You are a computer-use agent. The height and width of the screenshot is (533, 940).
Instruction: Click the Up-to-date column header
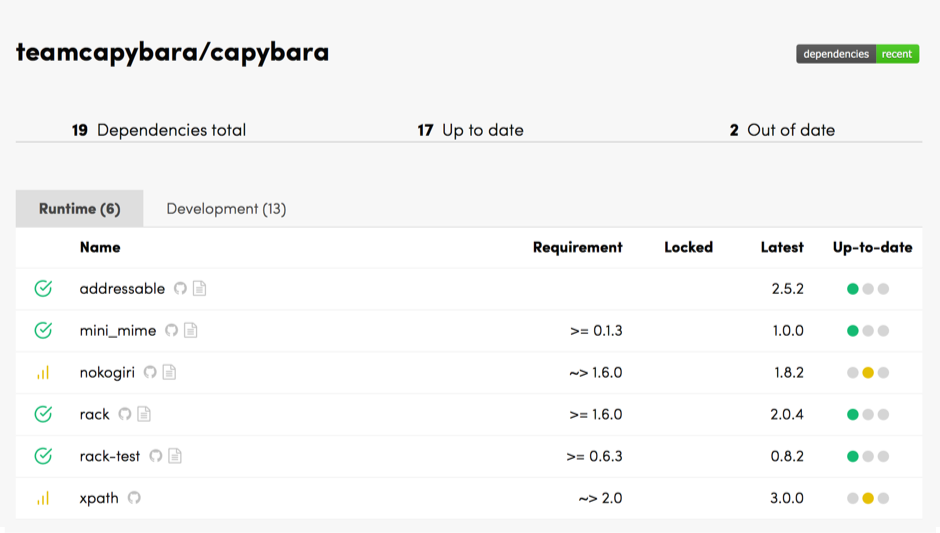pyautogui.click(x=872, y=247)
